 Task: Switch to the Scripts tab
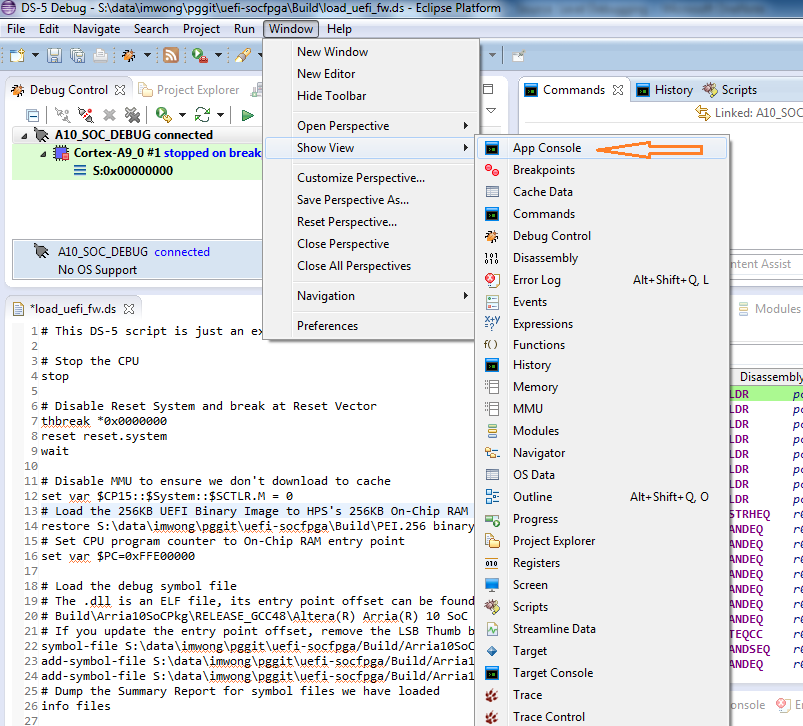coord(739,90)
